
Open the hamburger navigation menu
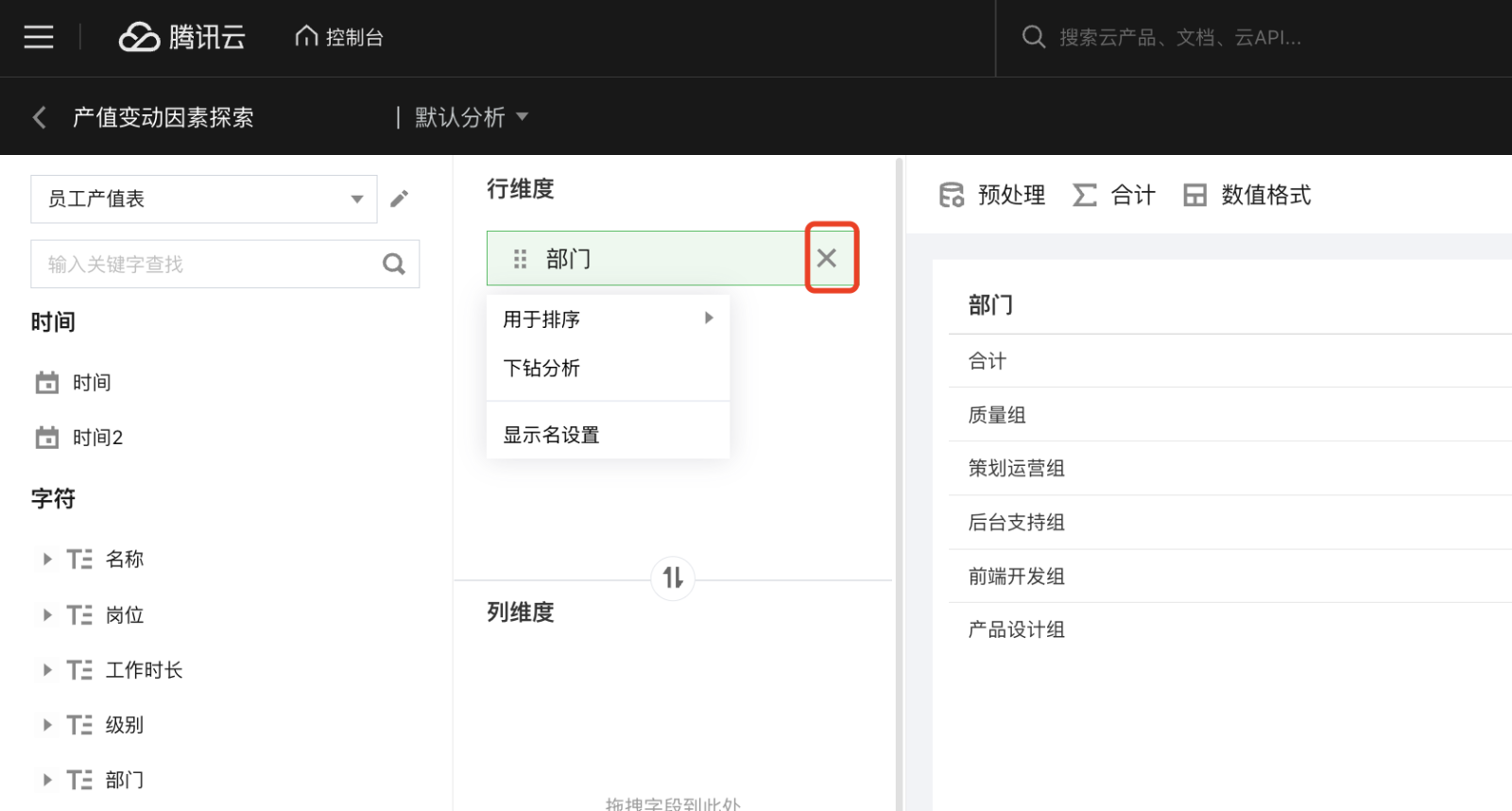39,37
